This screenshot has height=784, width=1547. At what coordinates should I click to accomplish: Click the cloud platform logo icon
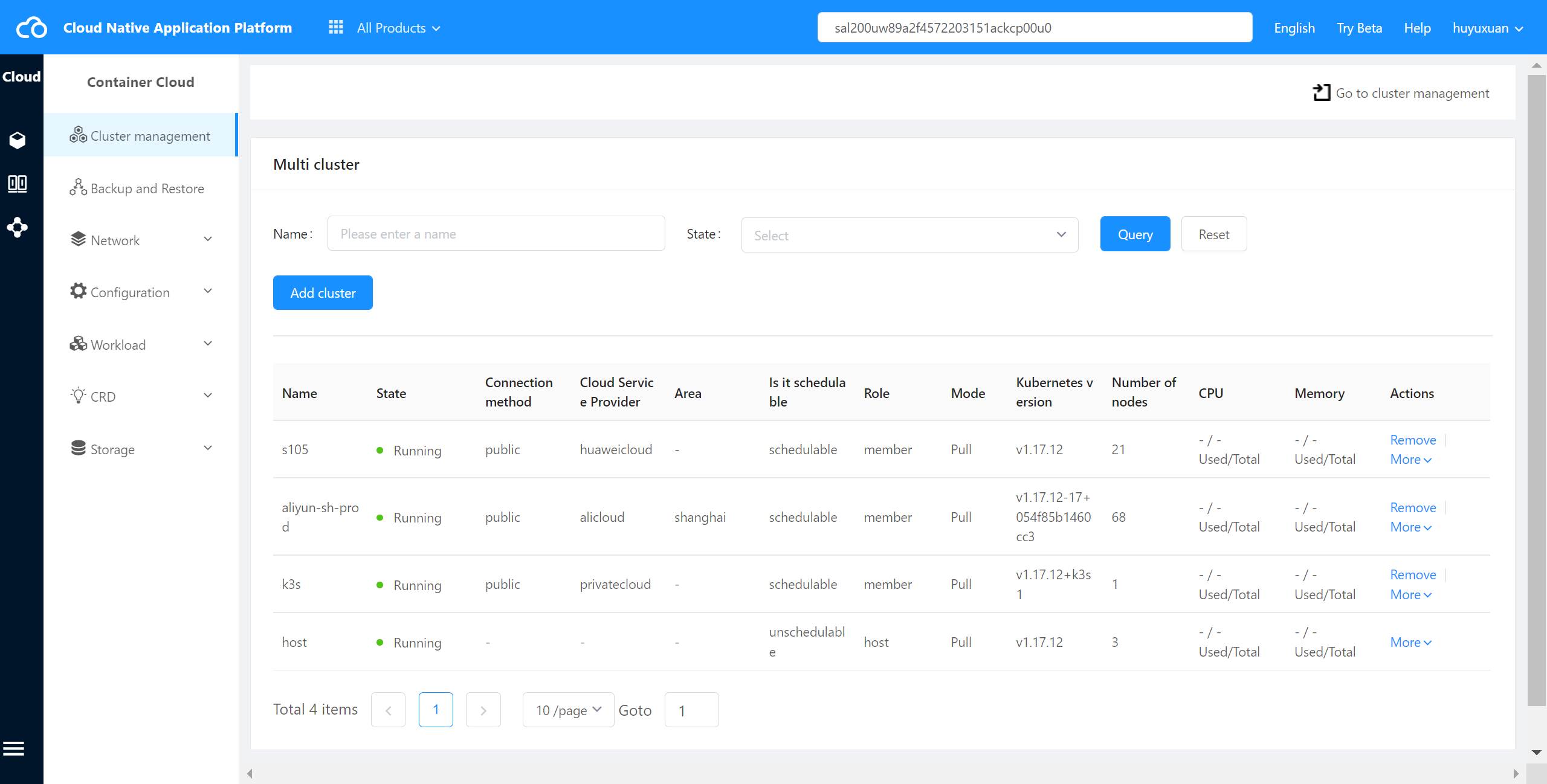pyautogui.click(x=31, y=28)
